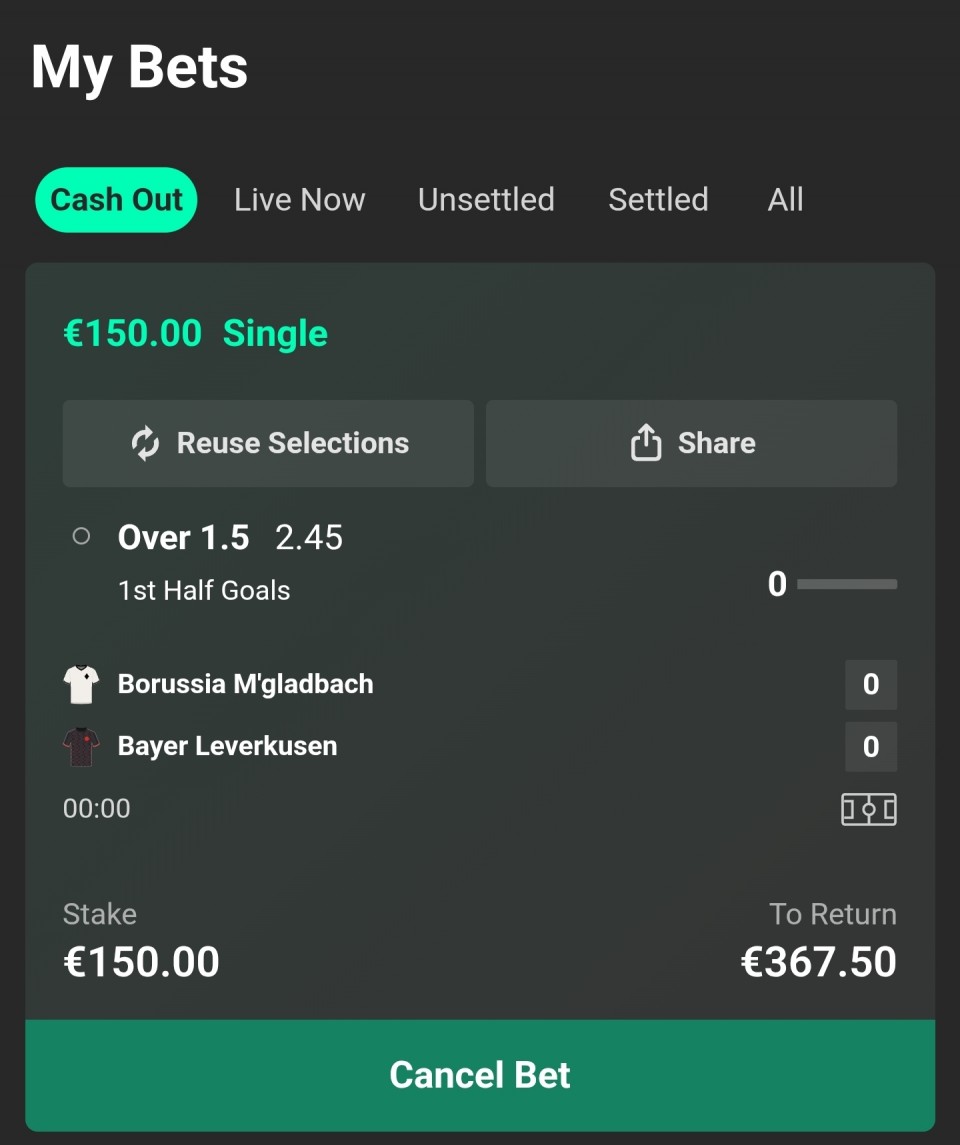The width and height of the screenshot is (960, 1145).
Task: Tap the Share button label
Action: click(x=716, y=444)
